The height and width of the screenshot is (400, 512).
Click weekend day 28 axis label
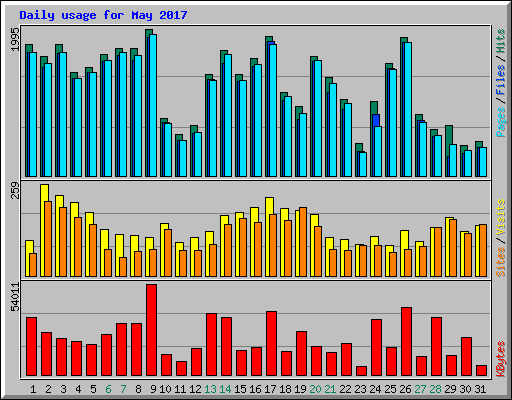click(x=435, y=389)
